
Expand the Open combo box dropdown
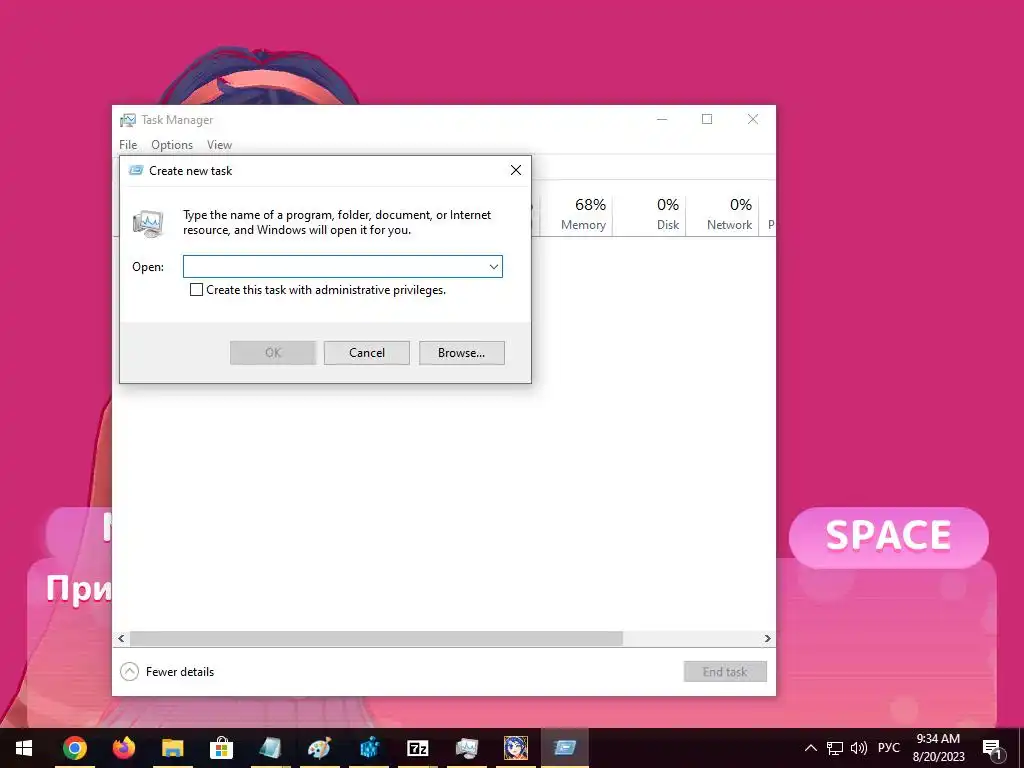pyautogui.click(x=494, y=266)
